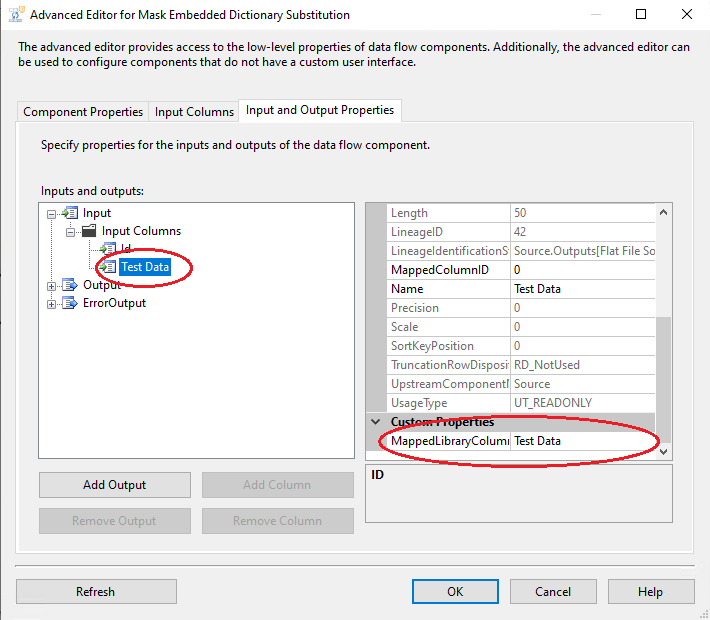Image resolution: width=710 pixels, height=620 pixels.
Task: Open the Input Columns tab
Action: (x=194, y=112)
